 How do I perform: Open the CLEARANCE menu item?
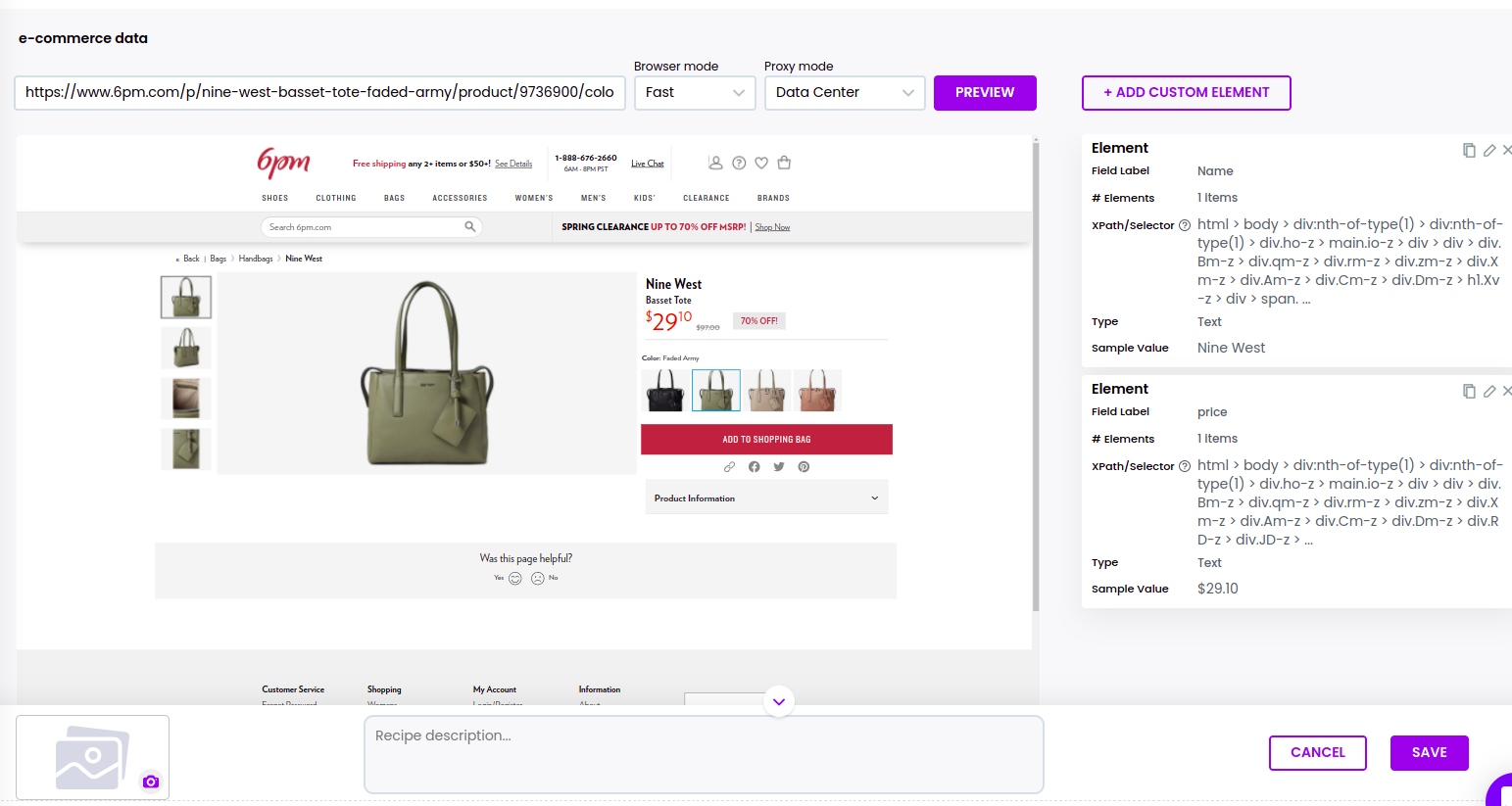click(x=706, y=198)
